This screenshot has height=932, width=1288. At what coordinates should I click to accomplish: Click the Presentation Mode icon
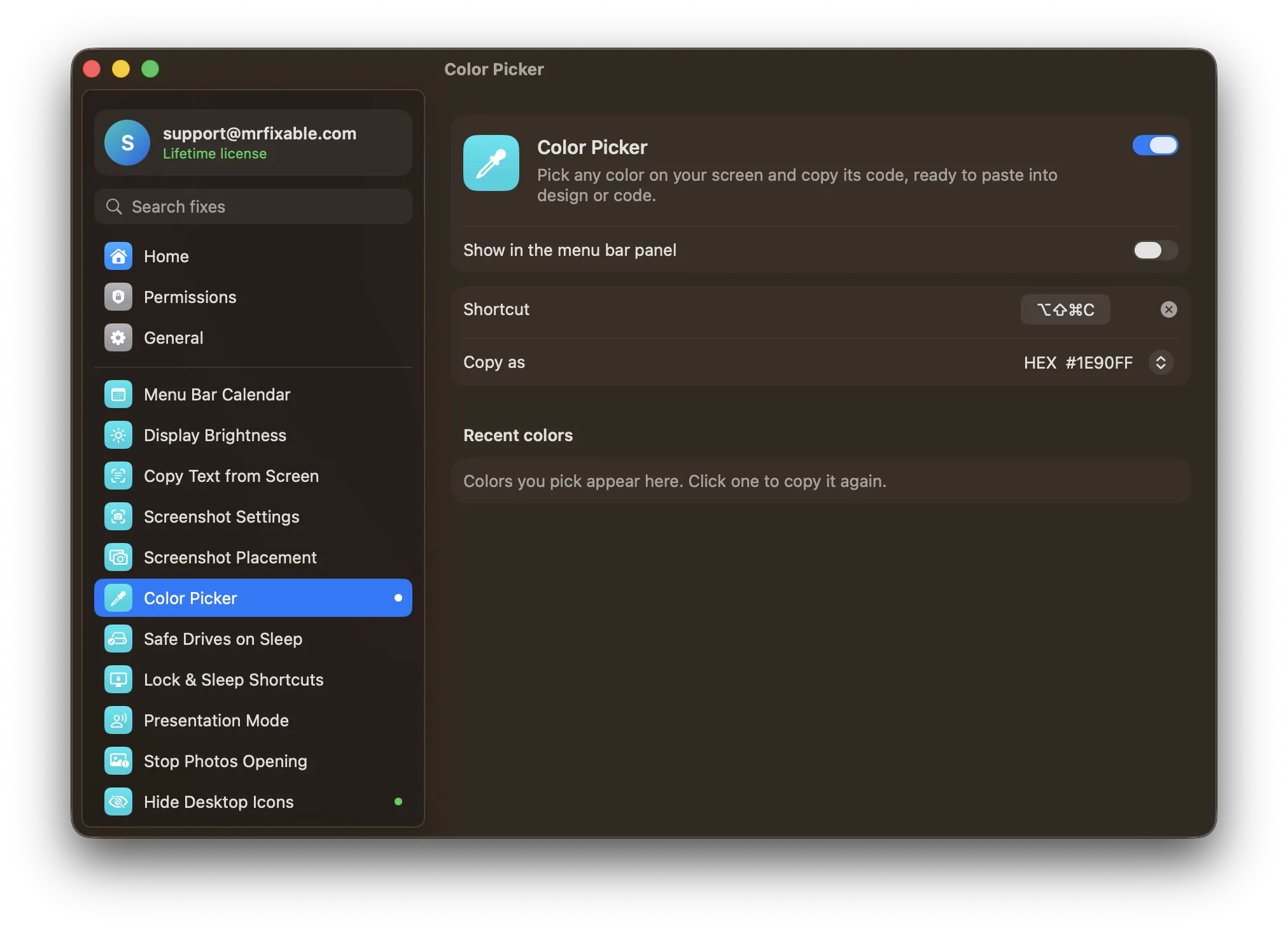pos(118,720)
